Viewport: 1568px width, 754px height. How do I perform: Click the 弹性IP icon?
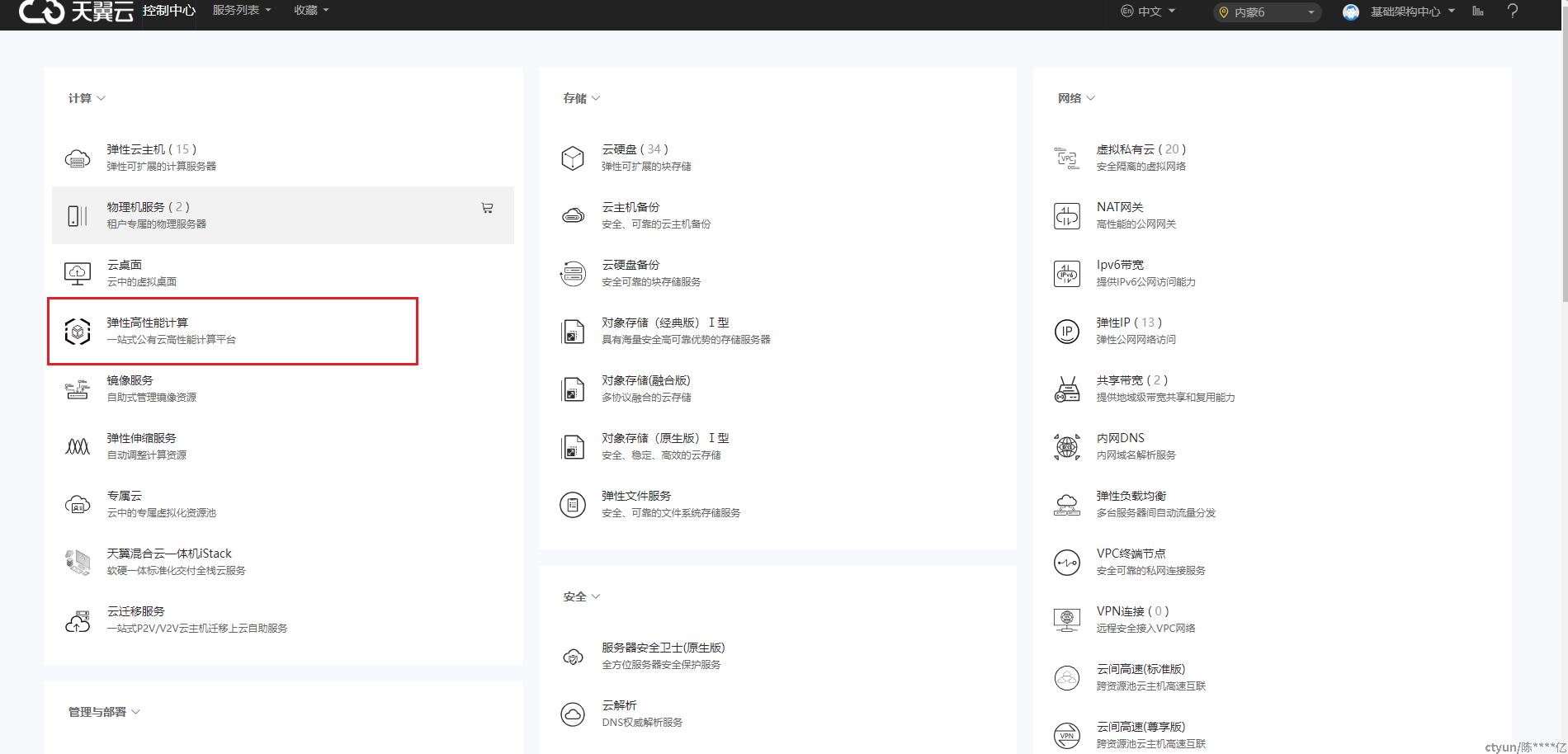(1066, 331)
